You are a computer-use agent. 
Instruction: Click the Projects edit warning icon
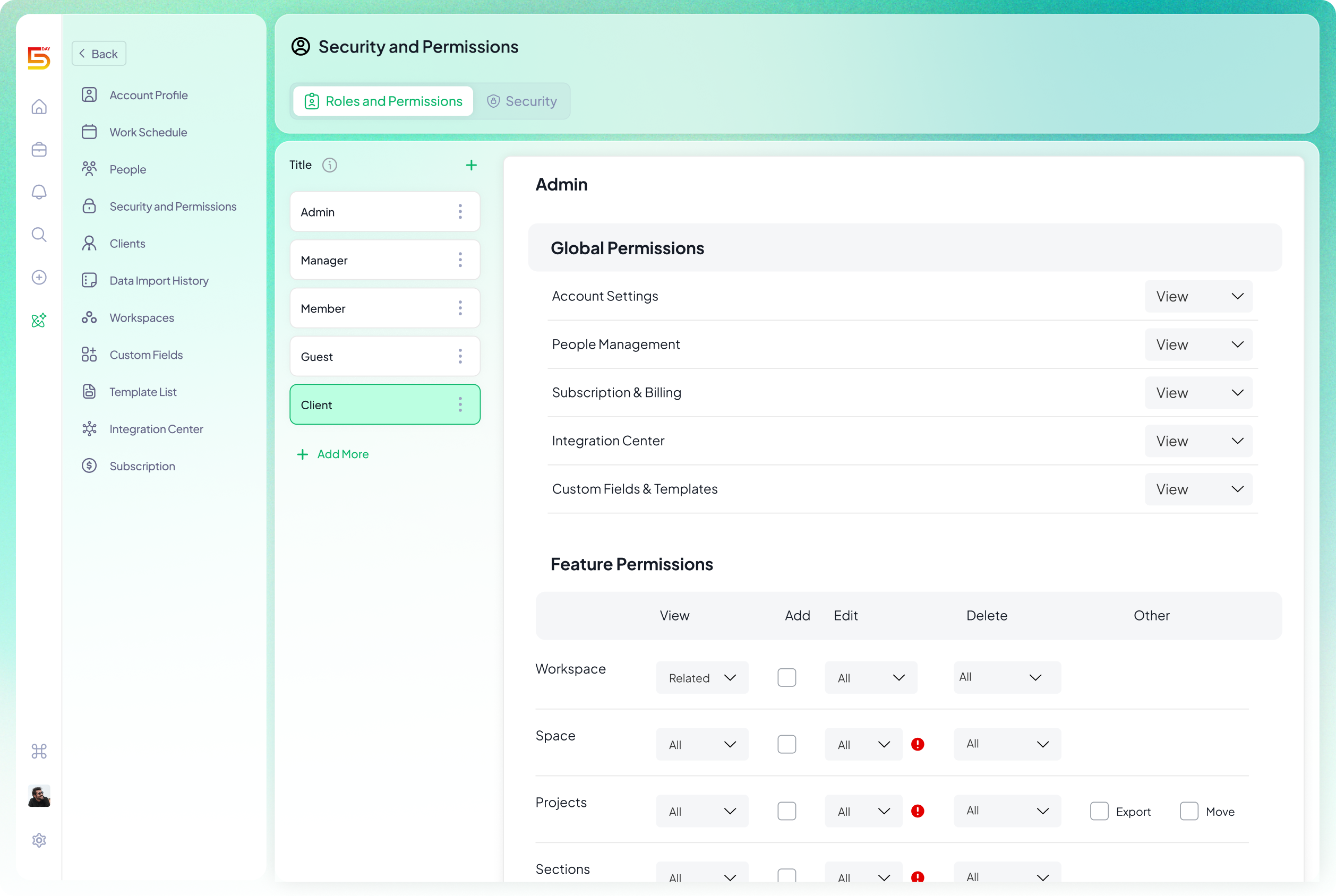[x=918, y=811]
